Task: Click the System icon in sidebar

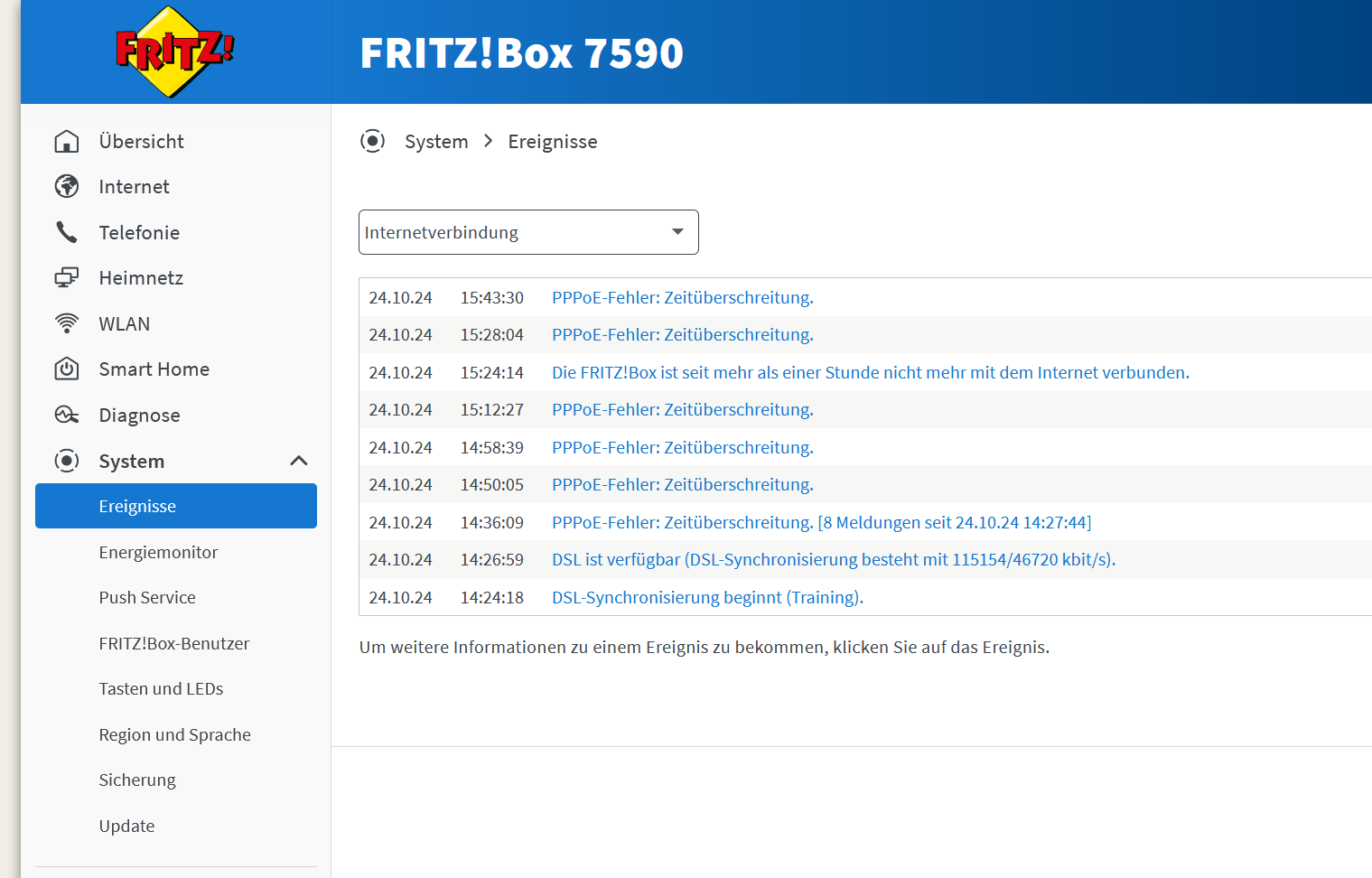Action: [x=67, y=461]
